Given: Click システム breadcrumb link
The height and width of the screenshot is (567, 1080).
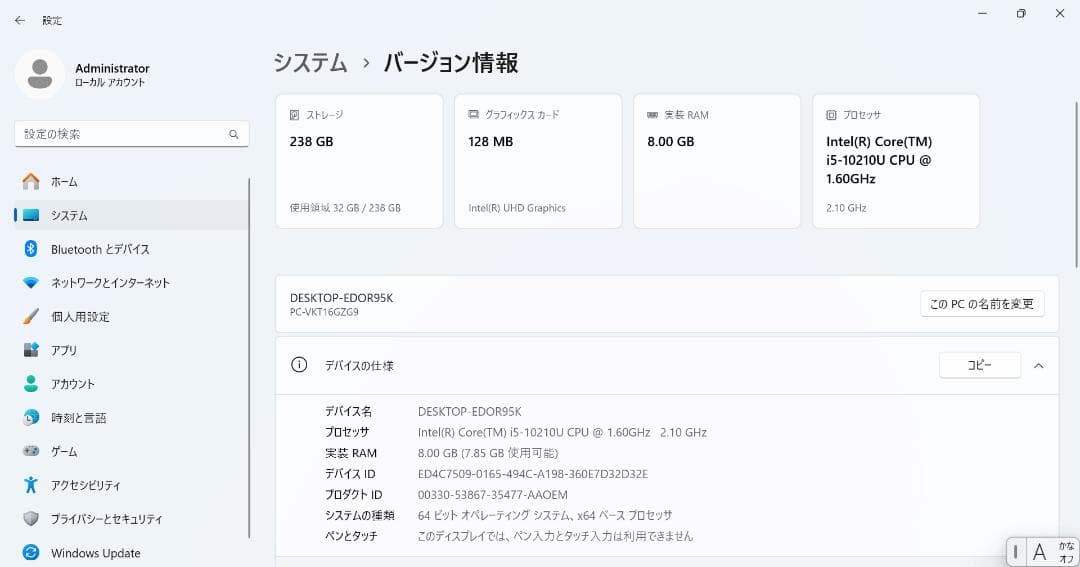Looking at the screenshot, I should pos(311,63).
